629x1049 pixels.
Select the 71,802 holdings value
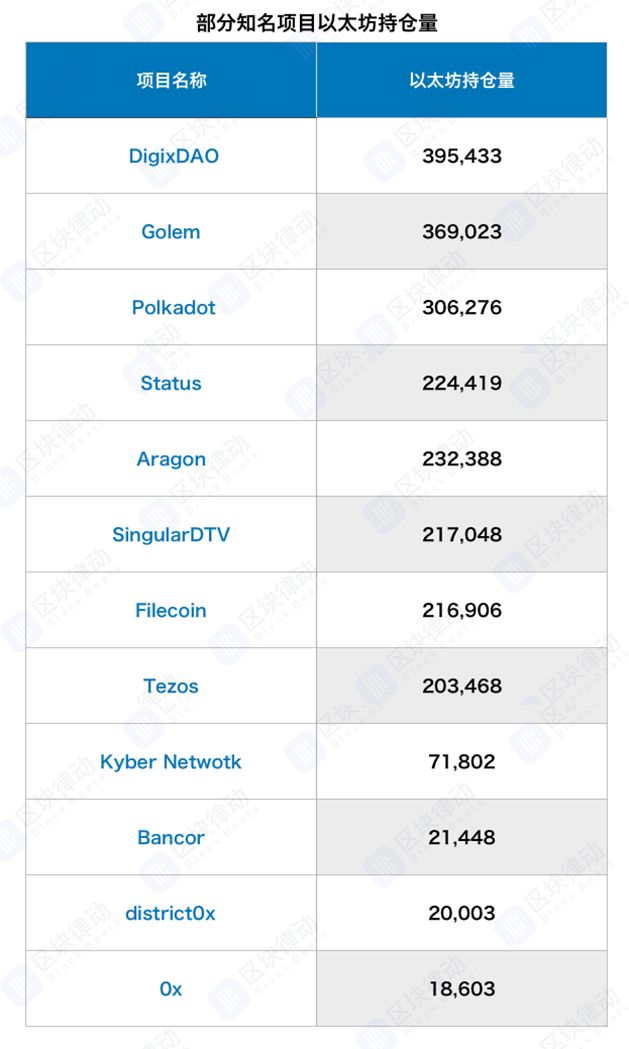(x=461, y=762)
